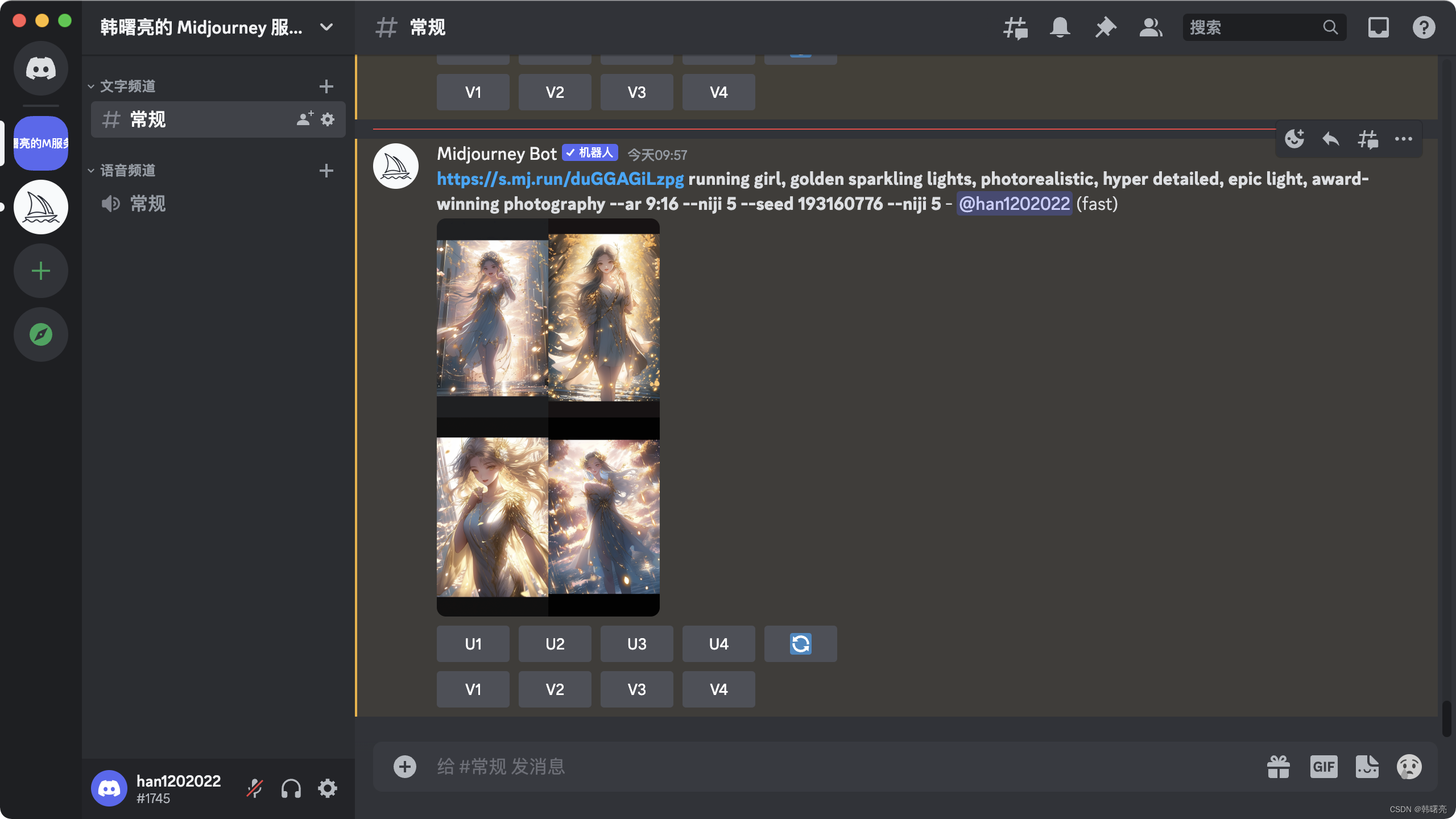Open the s.mj.run/duGGAGiLzpg link
Screen dimensions: 1456x819
(x=560, y=179)
